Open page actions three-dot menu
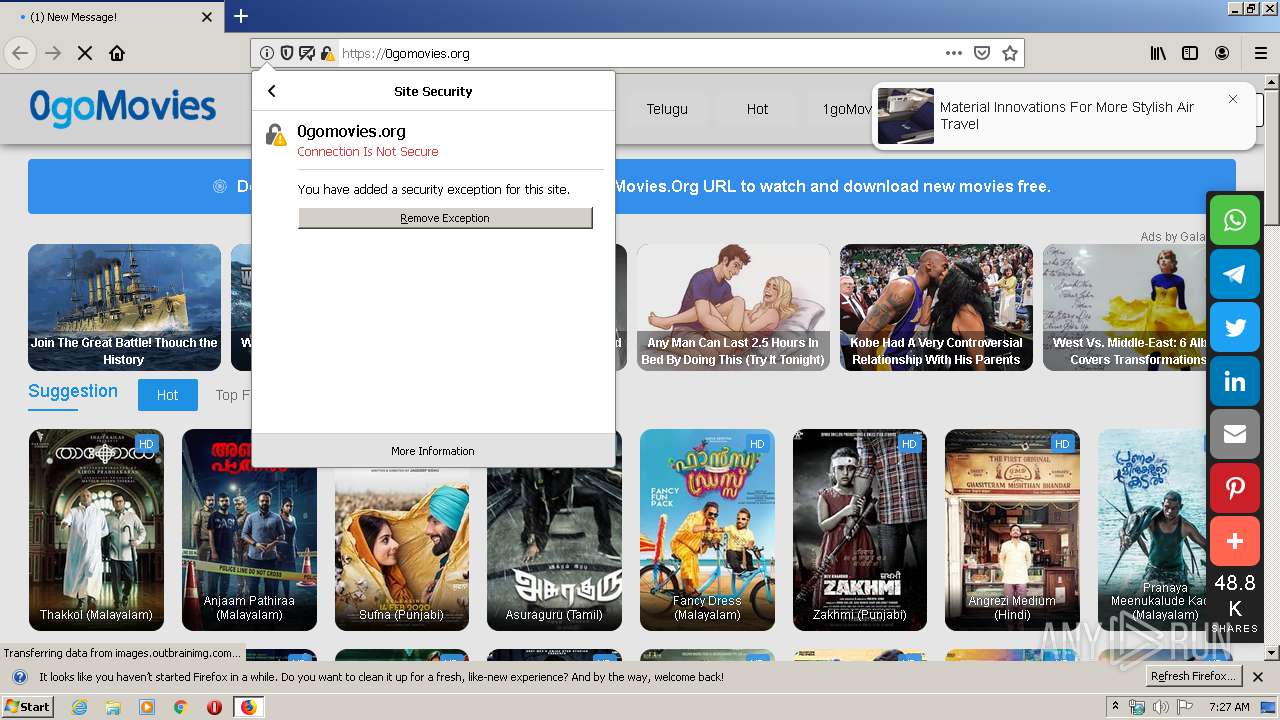Viewport: 1280px width, 720px height. pos(953,53)
